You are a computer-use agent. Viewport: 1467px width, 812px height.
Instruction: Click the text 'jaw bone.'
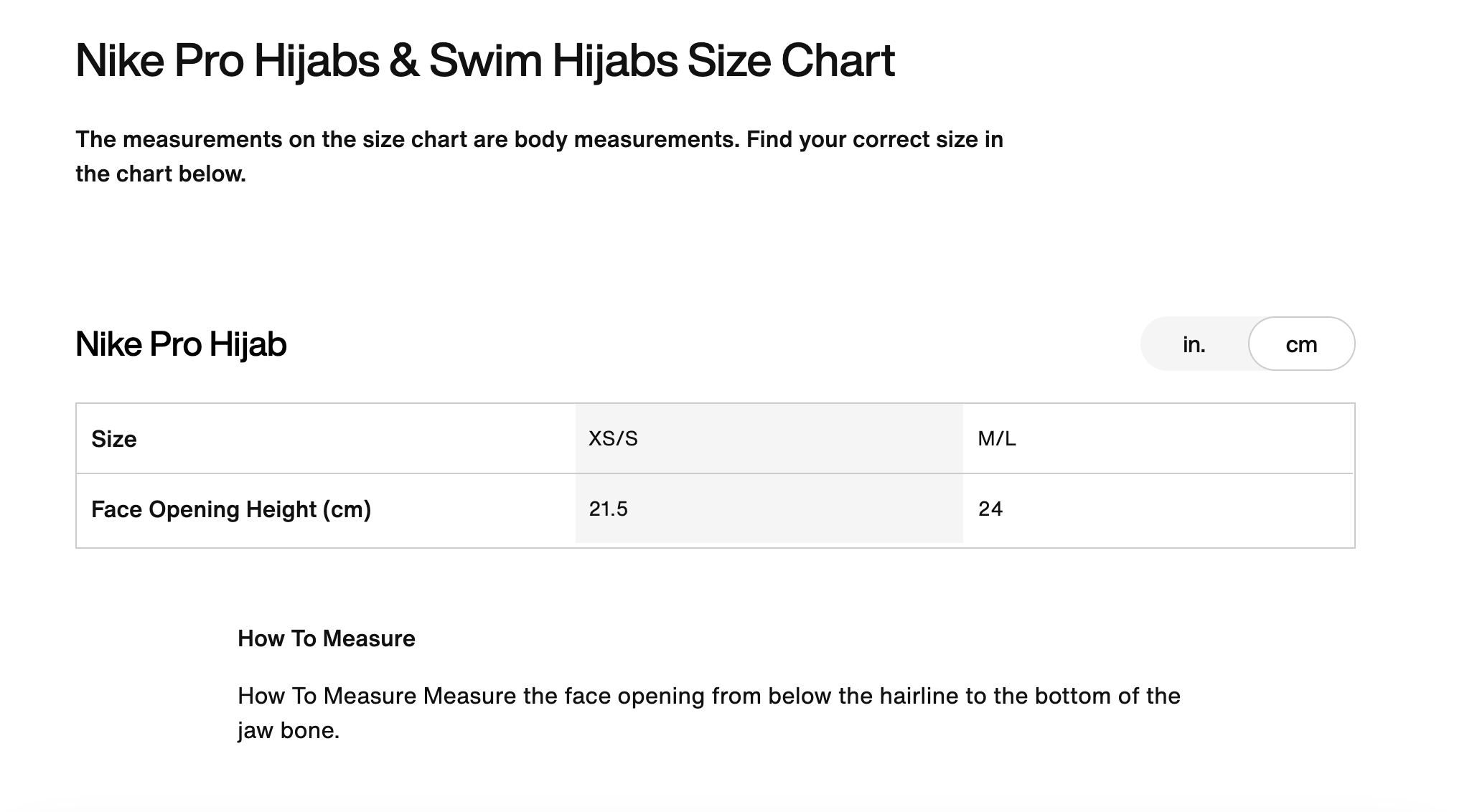288,731
